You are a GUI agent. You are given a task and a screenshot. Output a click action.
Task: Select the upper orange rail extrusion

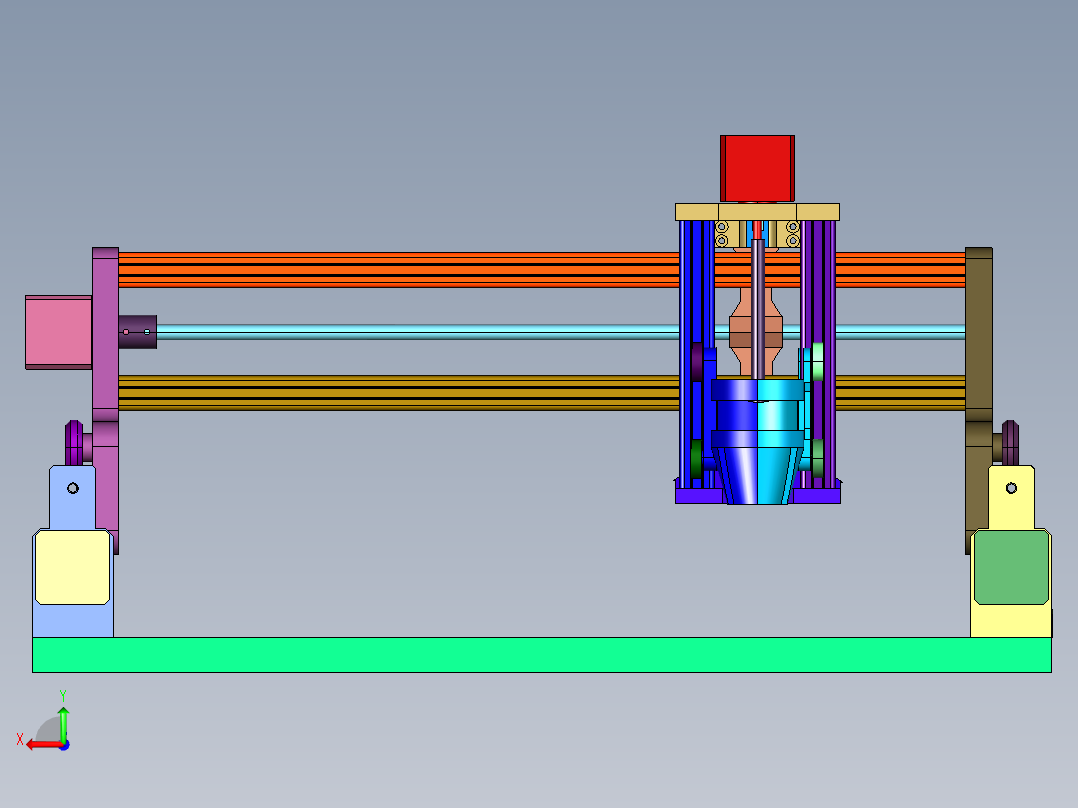(399, 270)
